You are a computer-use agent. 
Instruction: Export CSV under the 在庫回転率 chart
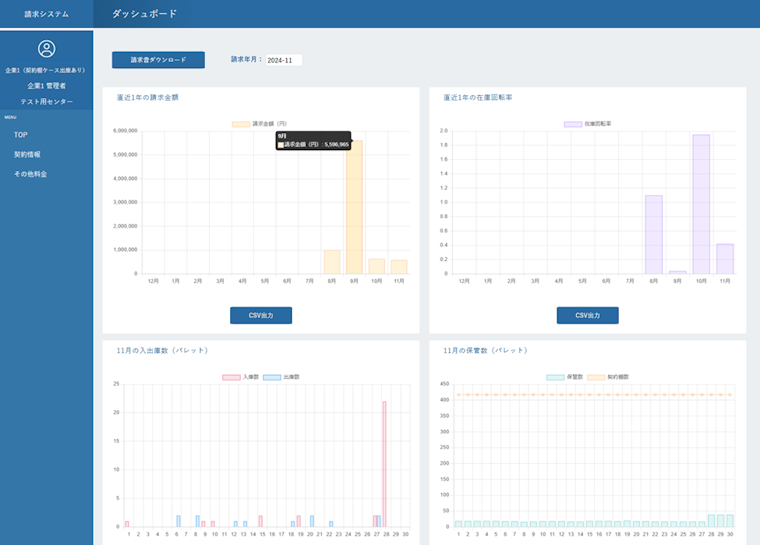(x=587, y=315)
